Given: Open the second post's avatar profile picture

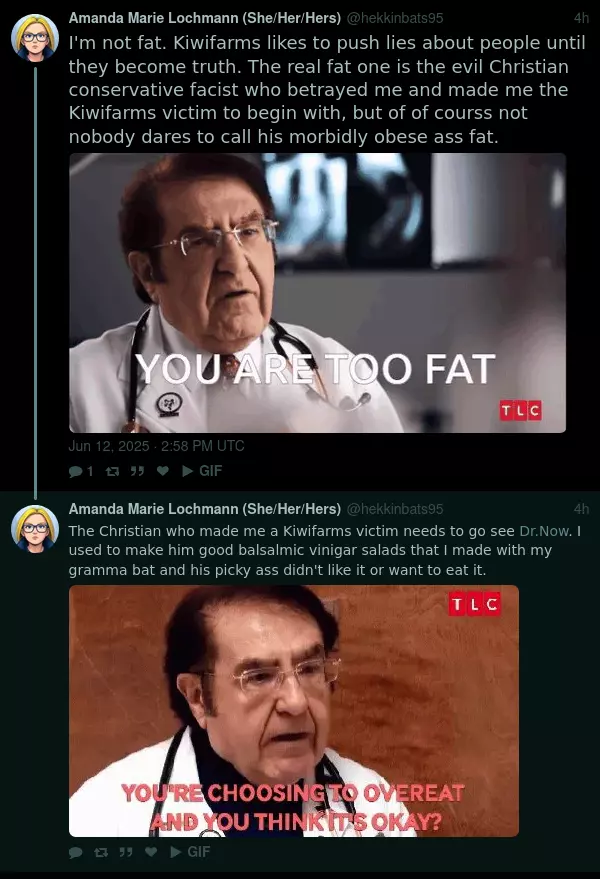Looking at the screenshot, I should [35, 529].
